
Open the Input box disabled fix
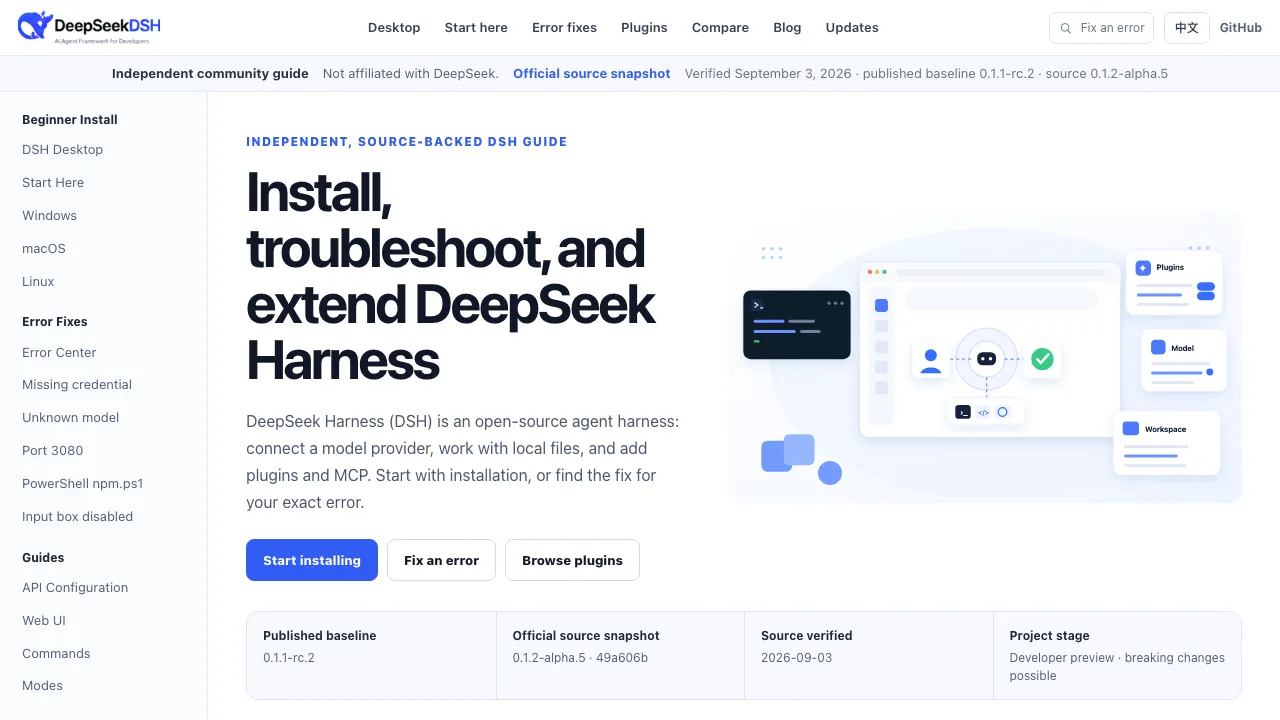tap(78, 517)
